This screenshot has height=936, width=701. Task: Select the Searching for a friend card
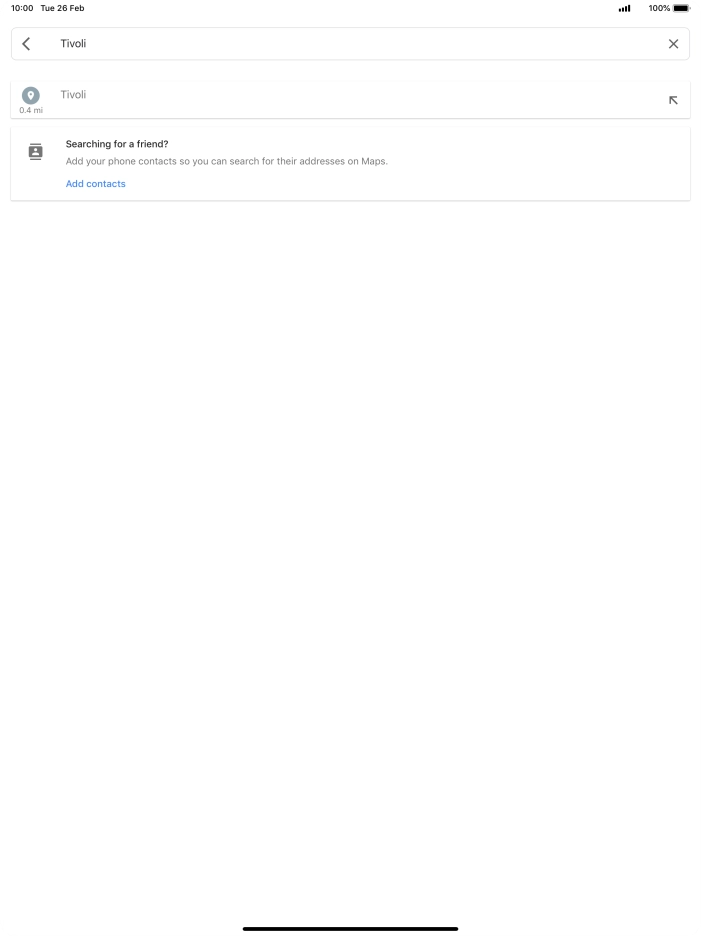[x=350, y=164]
